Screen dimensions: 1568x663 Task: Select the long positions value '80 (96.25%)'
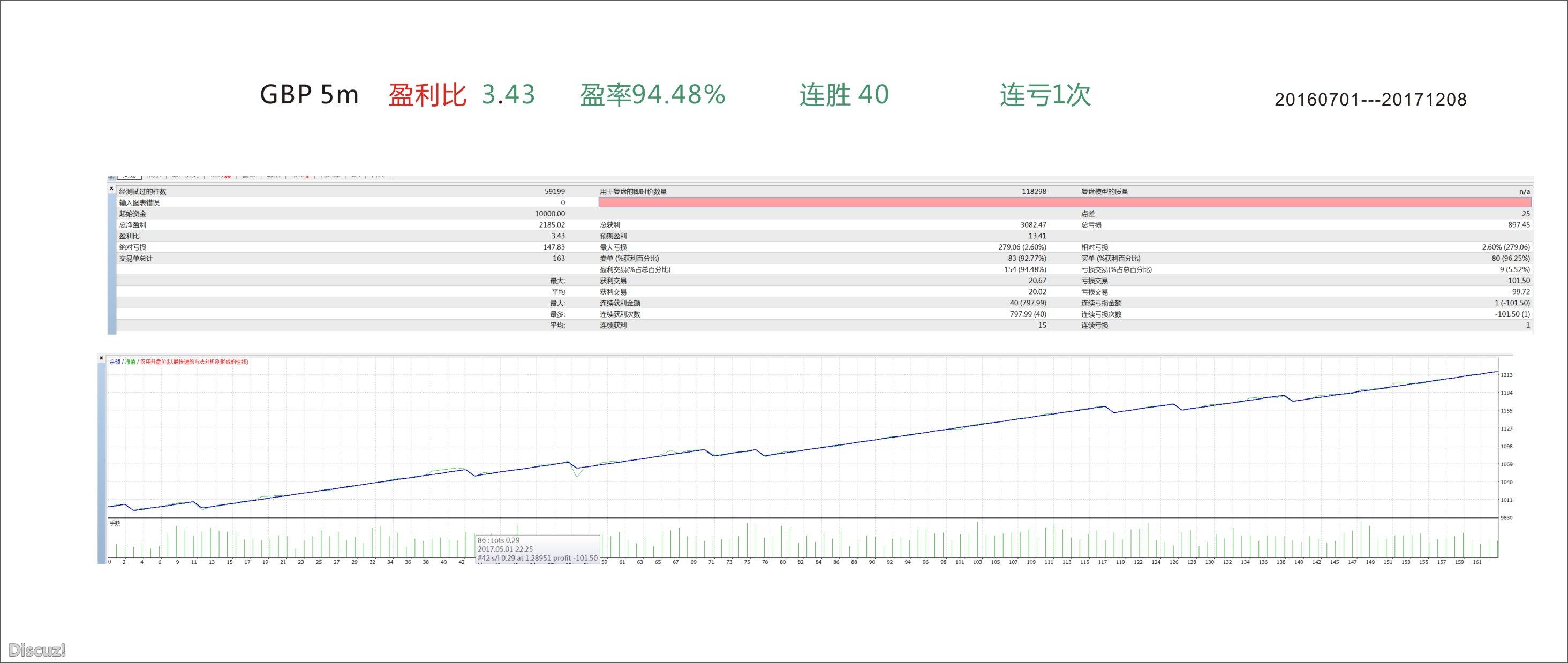pos(1511,258)
